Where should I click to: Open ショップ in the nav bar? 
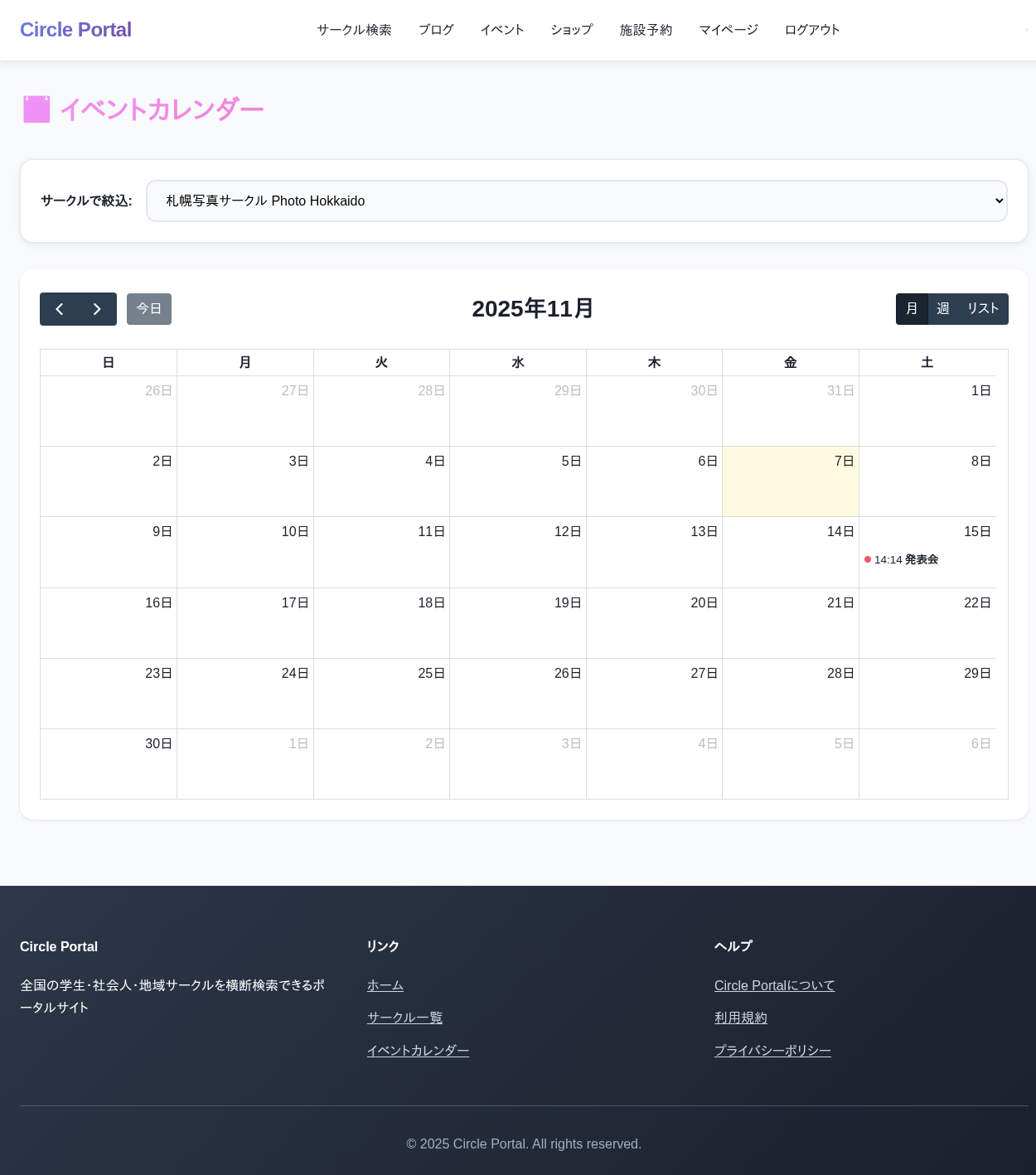572,30
